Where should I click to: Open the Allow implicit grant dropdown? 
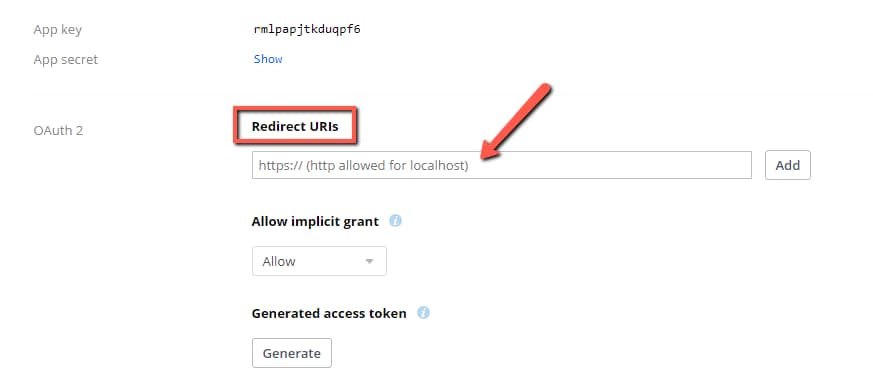pyautogui.click(x=319, y=261)
